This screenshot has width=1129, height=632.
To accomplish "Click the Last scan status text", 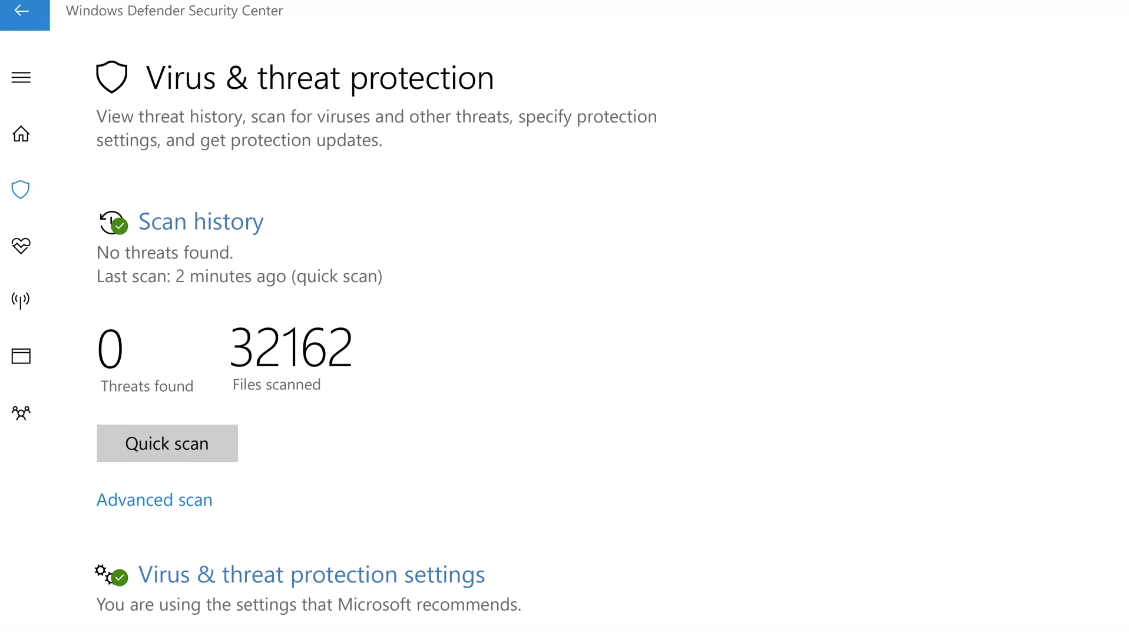I will tap(239, 276).
